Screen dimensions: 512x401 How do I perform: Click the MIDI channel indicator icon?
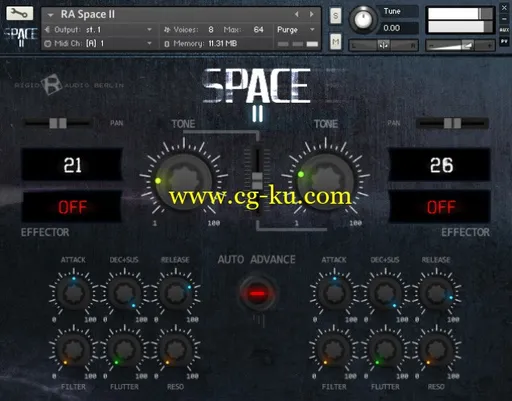(x=48, y=43)
